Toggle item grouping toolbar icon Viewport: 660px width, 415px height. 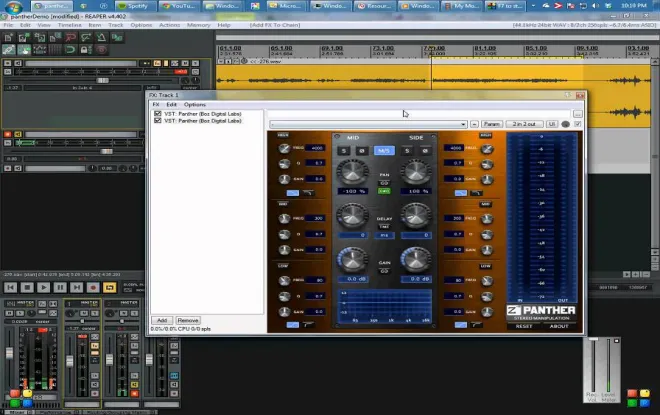click(8, 50)
